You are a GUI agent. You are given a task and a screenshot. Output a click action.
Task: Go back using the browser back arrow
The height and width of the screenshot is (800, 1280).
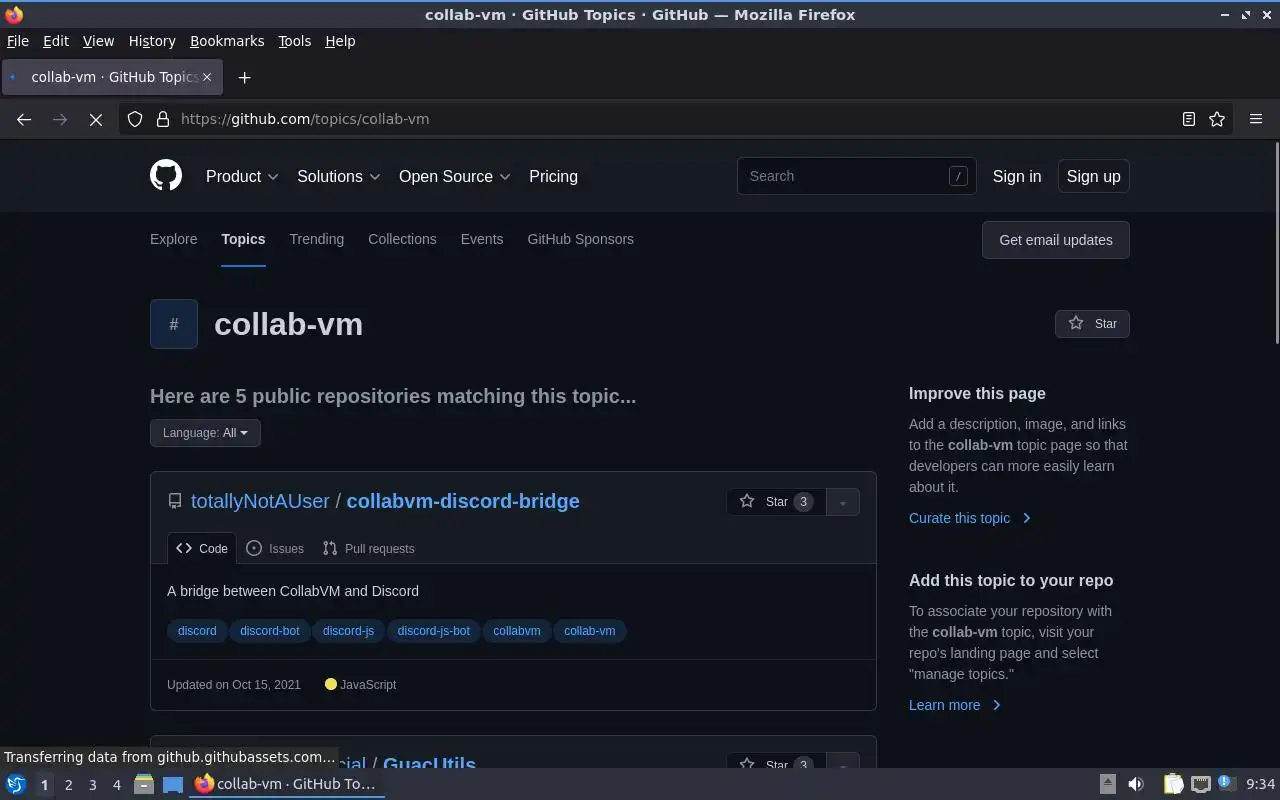pos(24,119)
